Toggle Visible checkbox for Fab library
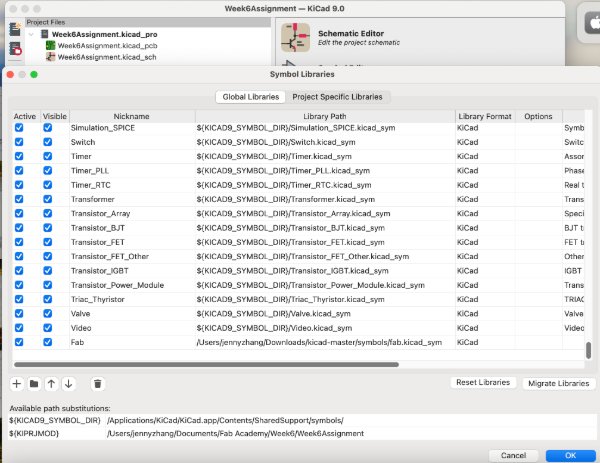 pyautogui.click(x=47, y=342)
